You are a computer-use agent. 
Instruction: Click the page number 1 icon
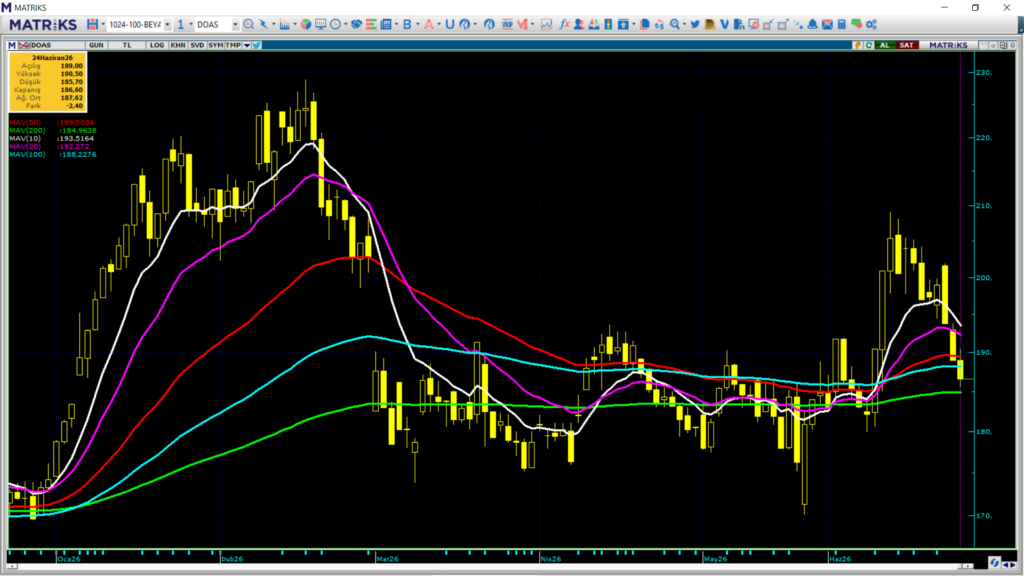pyautogui.click(x=181, y=24)
